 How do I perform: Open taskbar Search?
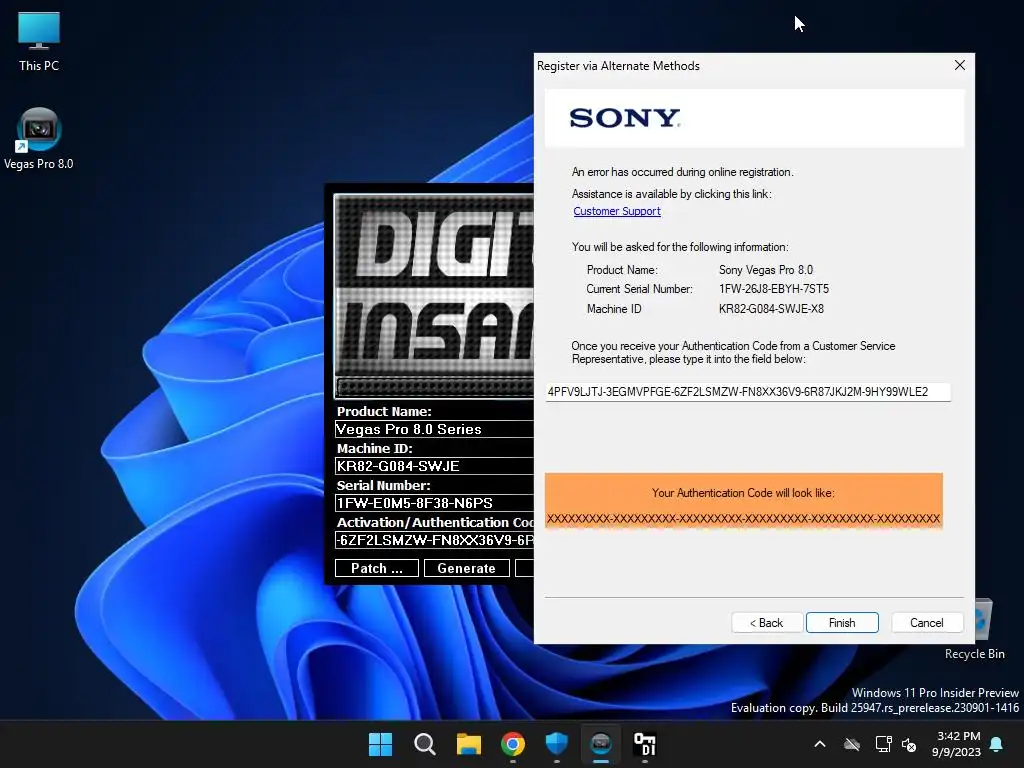[424, 744]
